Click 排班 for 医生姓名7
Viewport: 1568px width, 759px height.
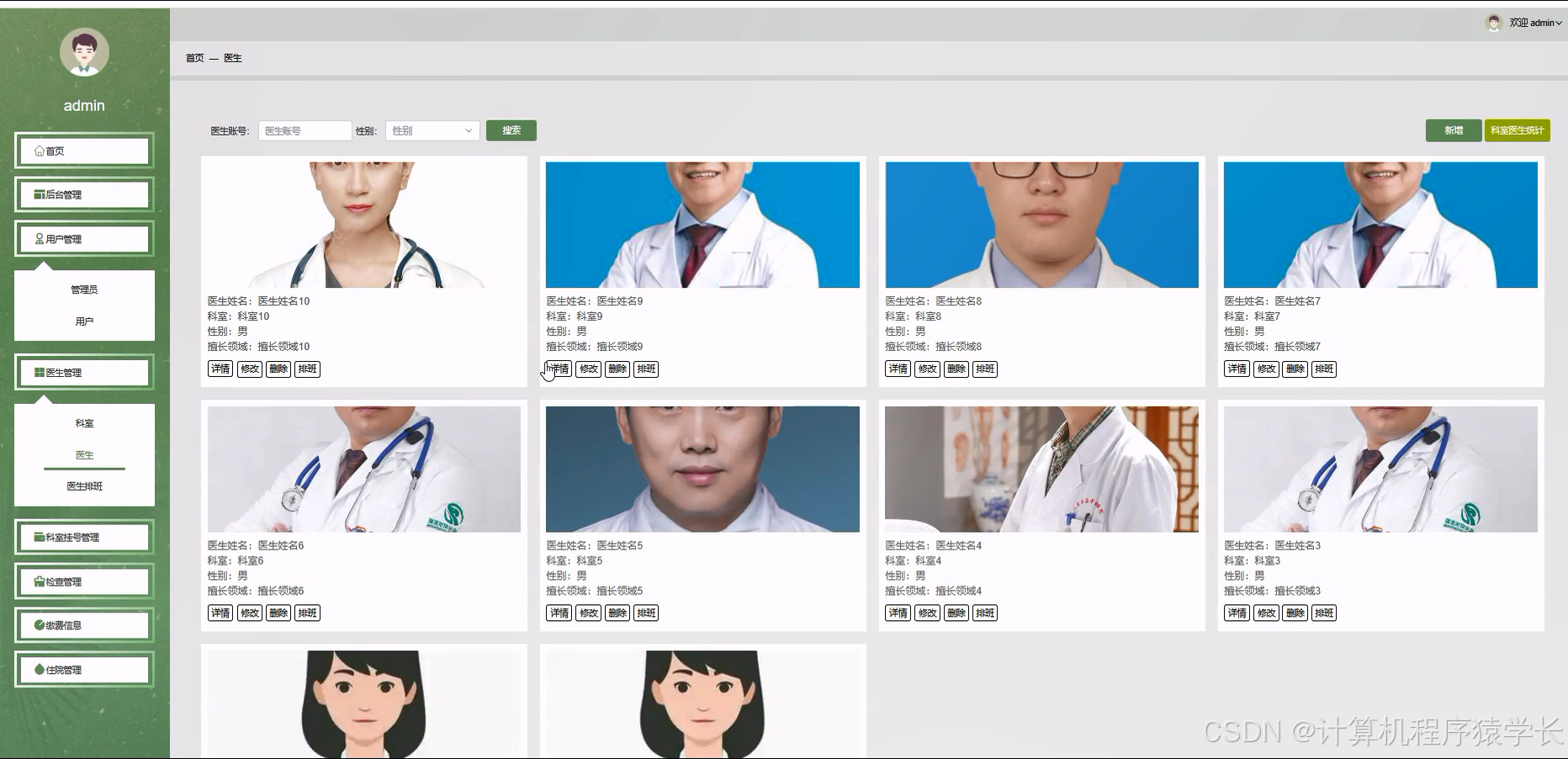click(x=1324, y=369)
